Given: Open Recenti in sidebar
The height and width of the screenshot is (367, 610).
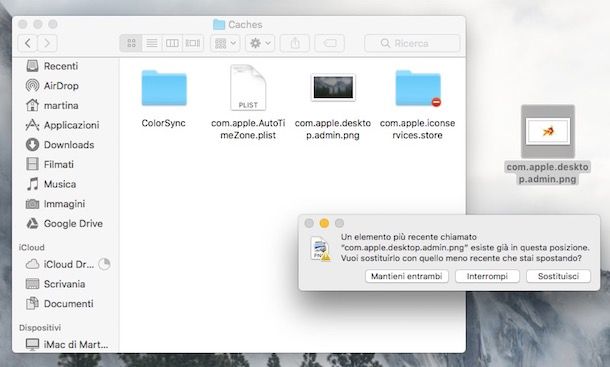Looking at the screenshot, I should pos(52,66).
